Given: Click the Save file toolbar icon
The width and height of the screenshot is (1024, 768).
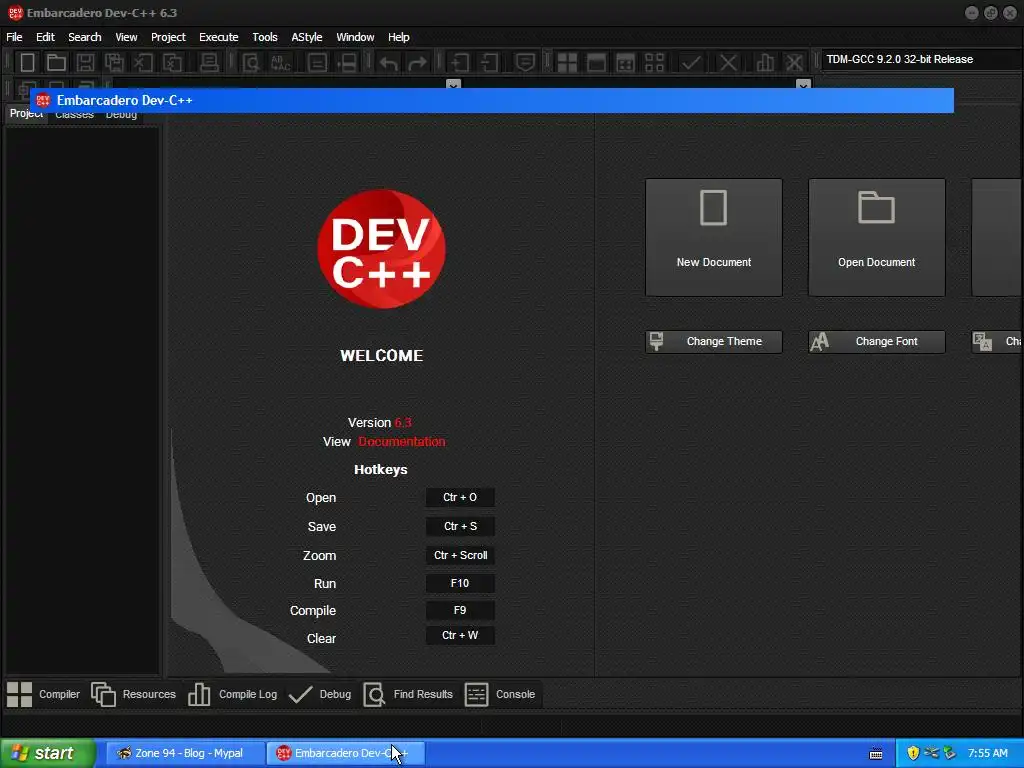Looking at the screenshot, I should click(85, 63).
